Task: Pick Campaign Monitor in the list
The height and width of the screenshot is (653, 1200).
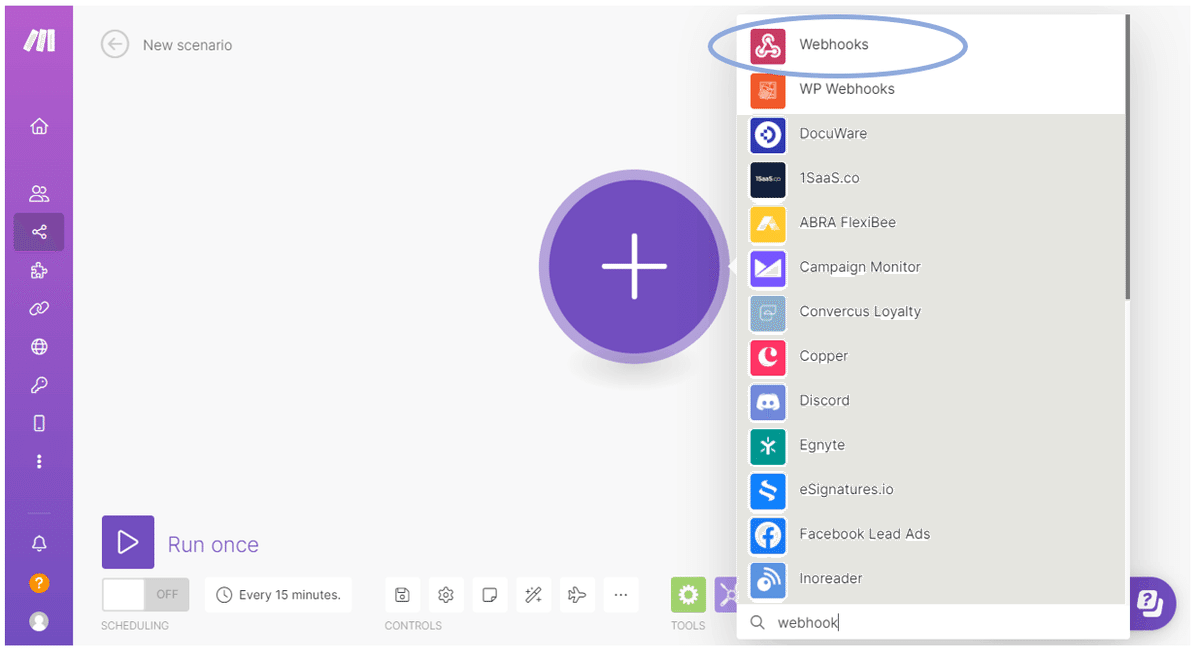Action: click(x=931, y=267)
